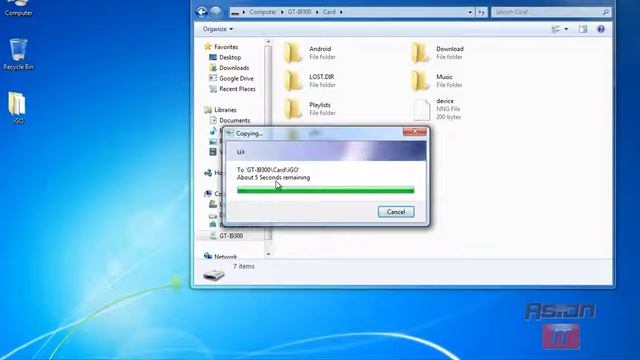Select the Android folder icon

click(x=293, y=53)
